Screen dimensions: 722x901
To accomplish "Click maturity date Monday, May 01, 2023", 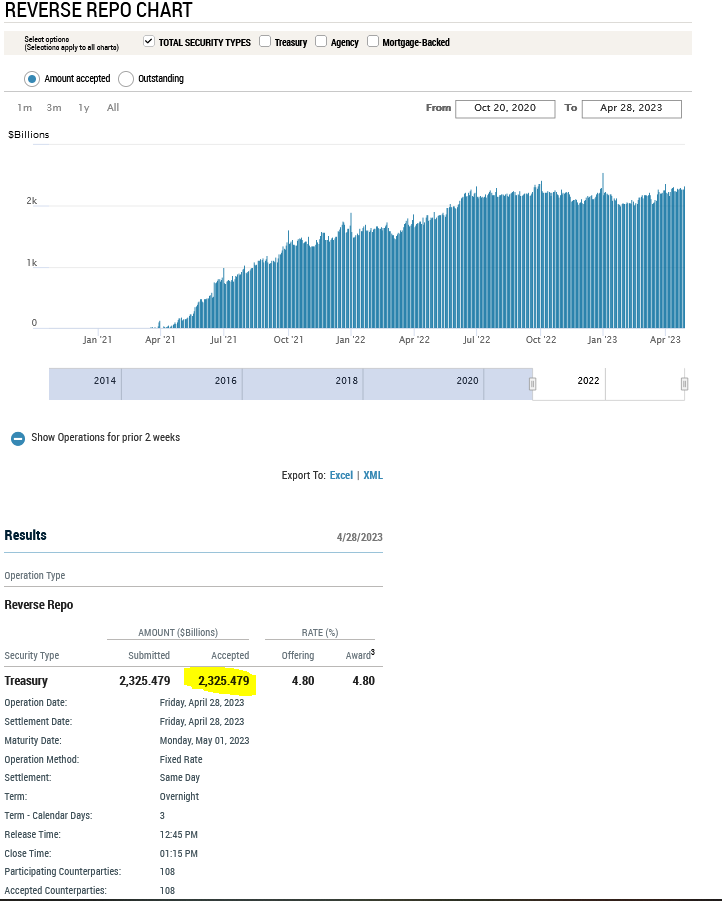I will click(205, 741).
